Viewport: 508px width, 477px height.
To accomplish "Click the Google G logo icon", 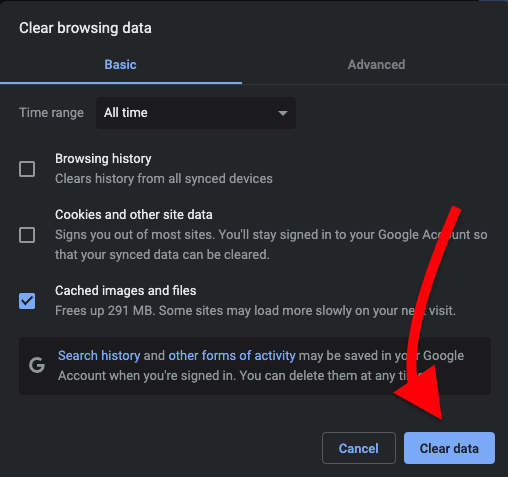I will tap(37, 365).
